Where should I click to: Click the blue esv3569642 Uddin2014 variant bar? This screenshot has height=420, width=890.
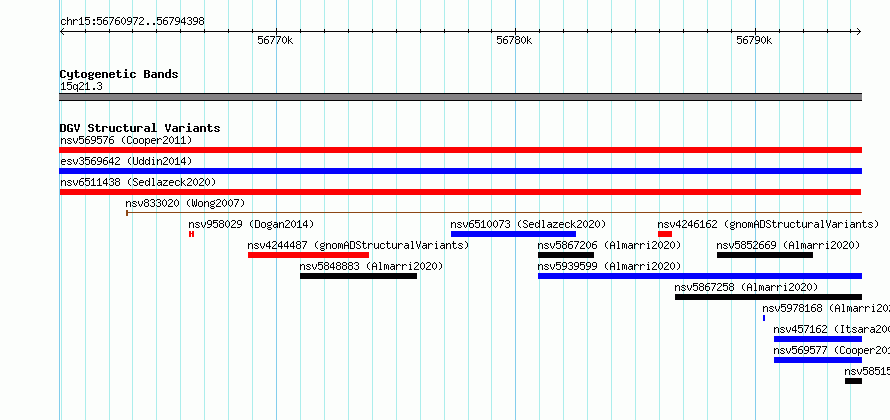pyautogui.click(x=461, y=171)
